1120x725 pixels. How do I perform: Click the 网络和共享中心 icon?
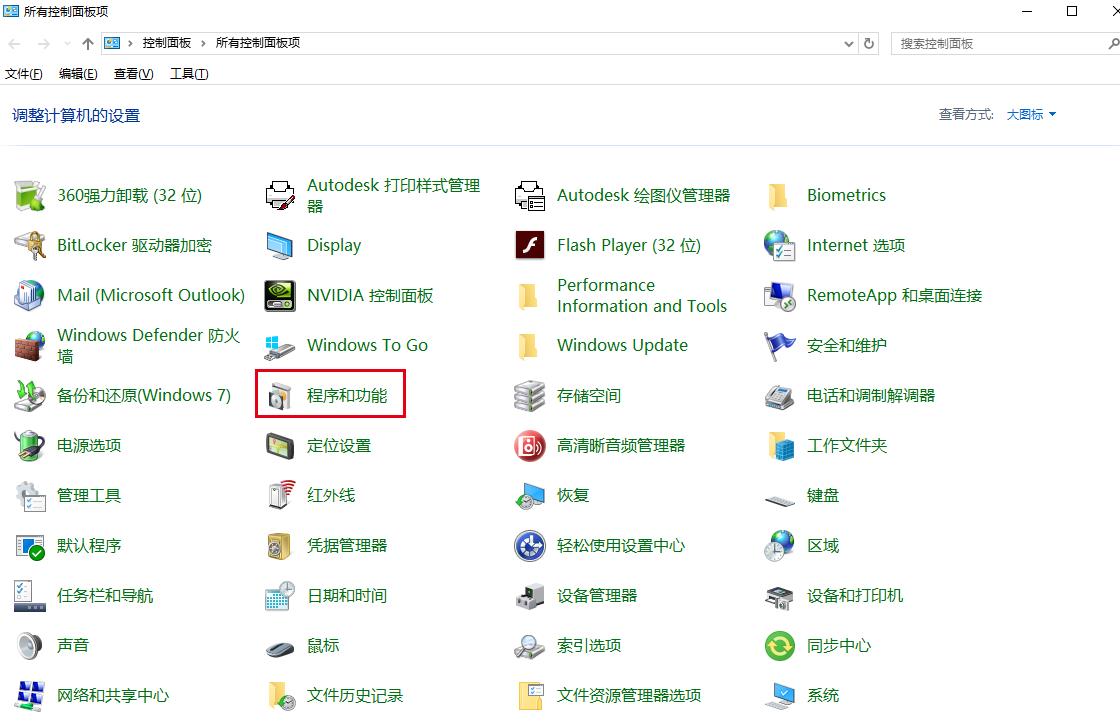(x=30, y=696)
